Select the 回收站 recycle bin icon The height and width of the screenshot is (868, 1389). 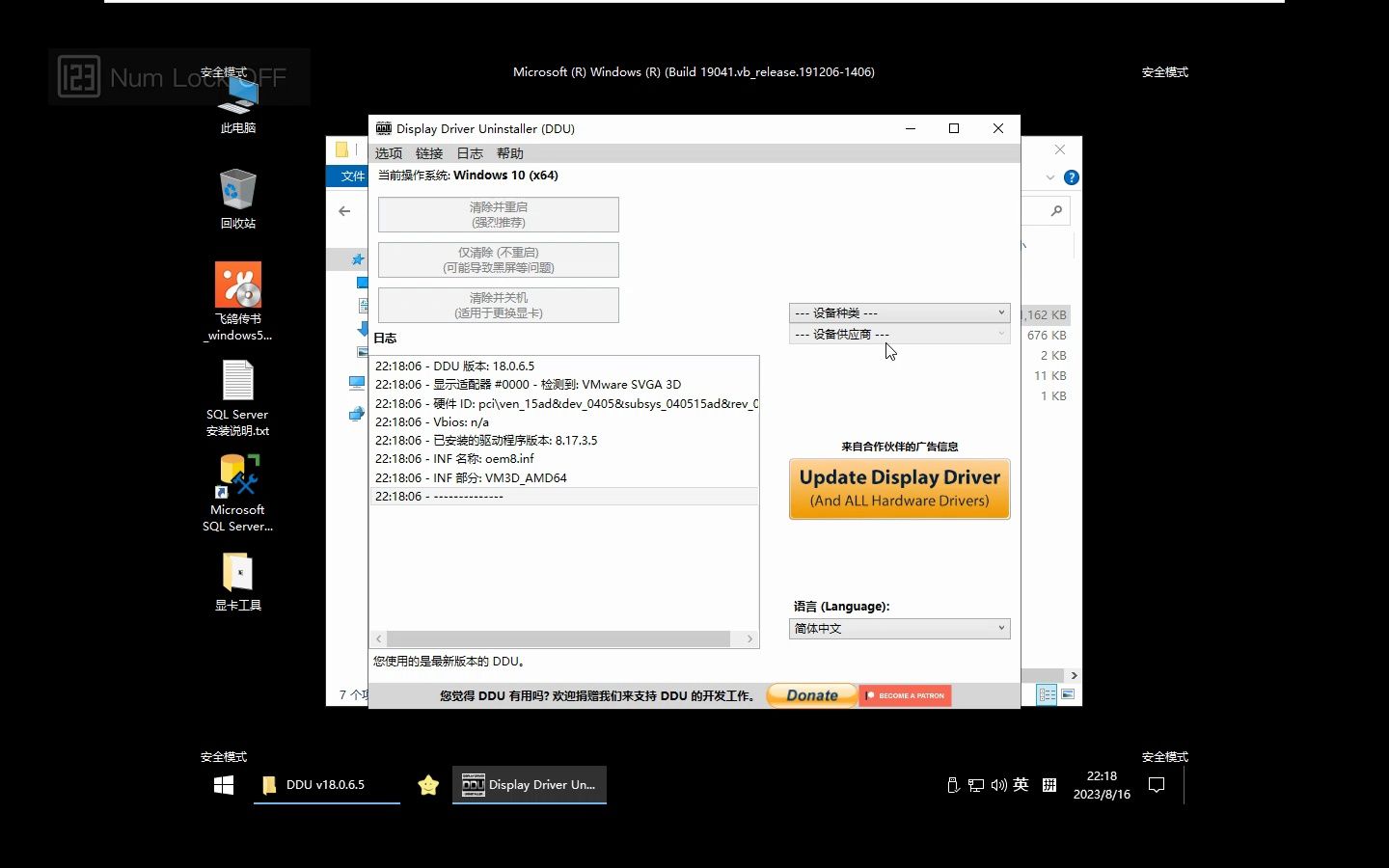(237, 199)
